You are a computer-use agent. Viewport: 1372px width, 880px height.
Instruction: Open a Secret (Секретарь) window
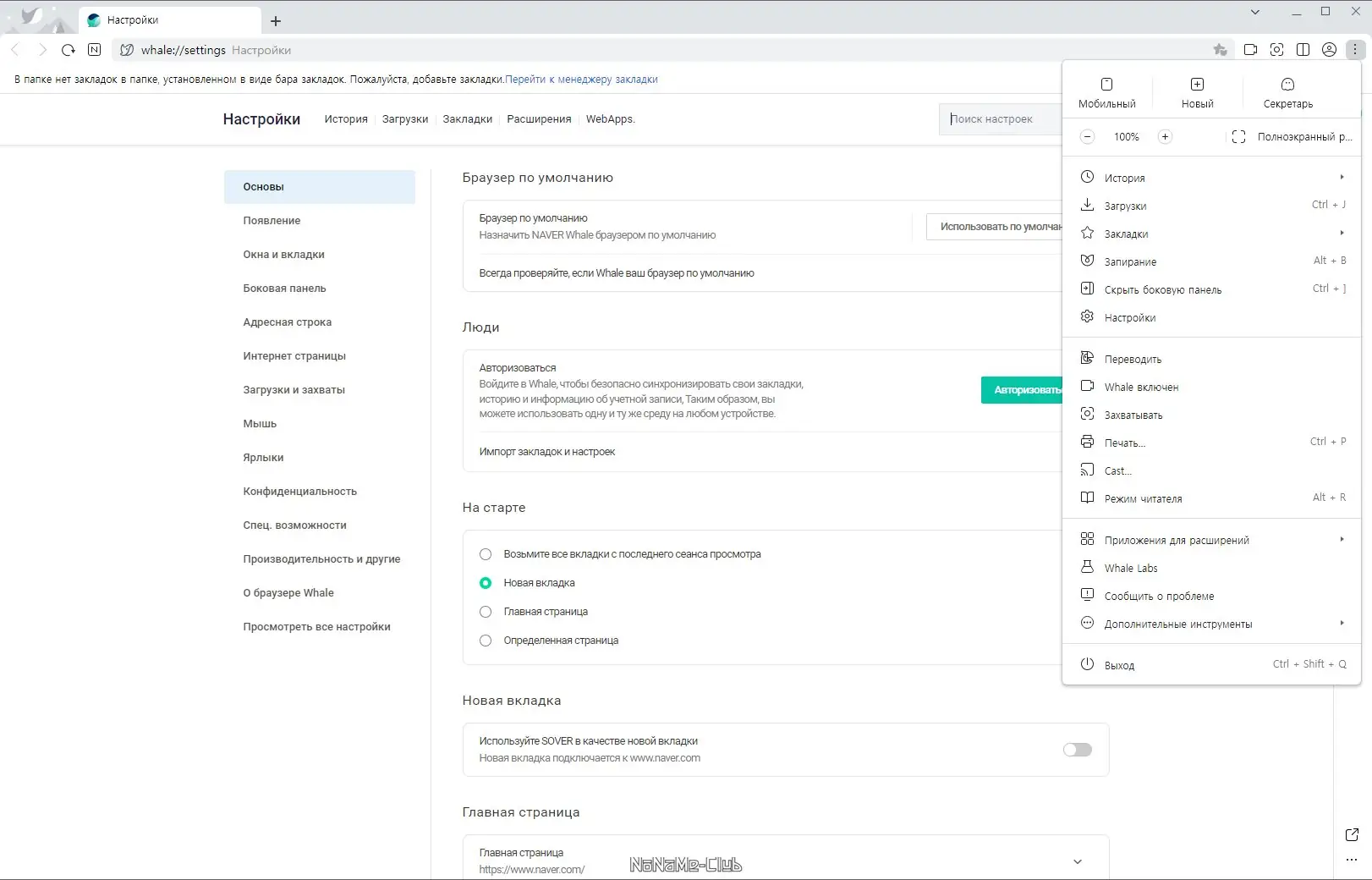(x=1287, y=92)
